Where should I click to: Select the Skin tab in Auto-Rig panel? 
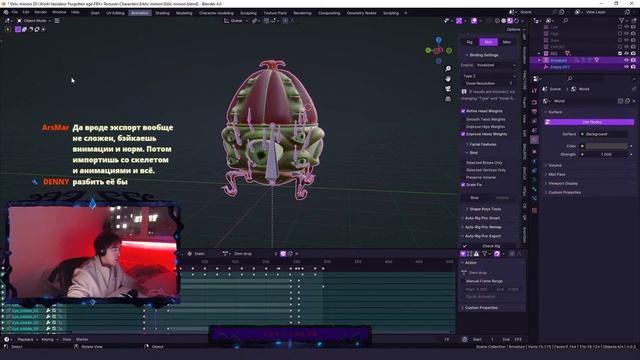click(x=488, y=42)
